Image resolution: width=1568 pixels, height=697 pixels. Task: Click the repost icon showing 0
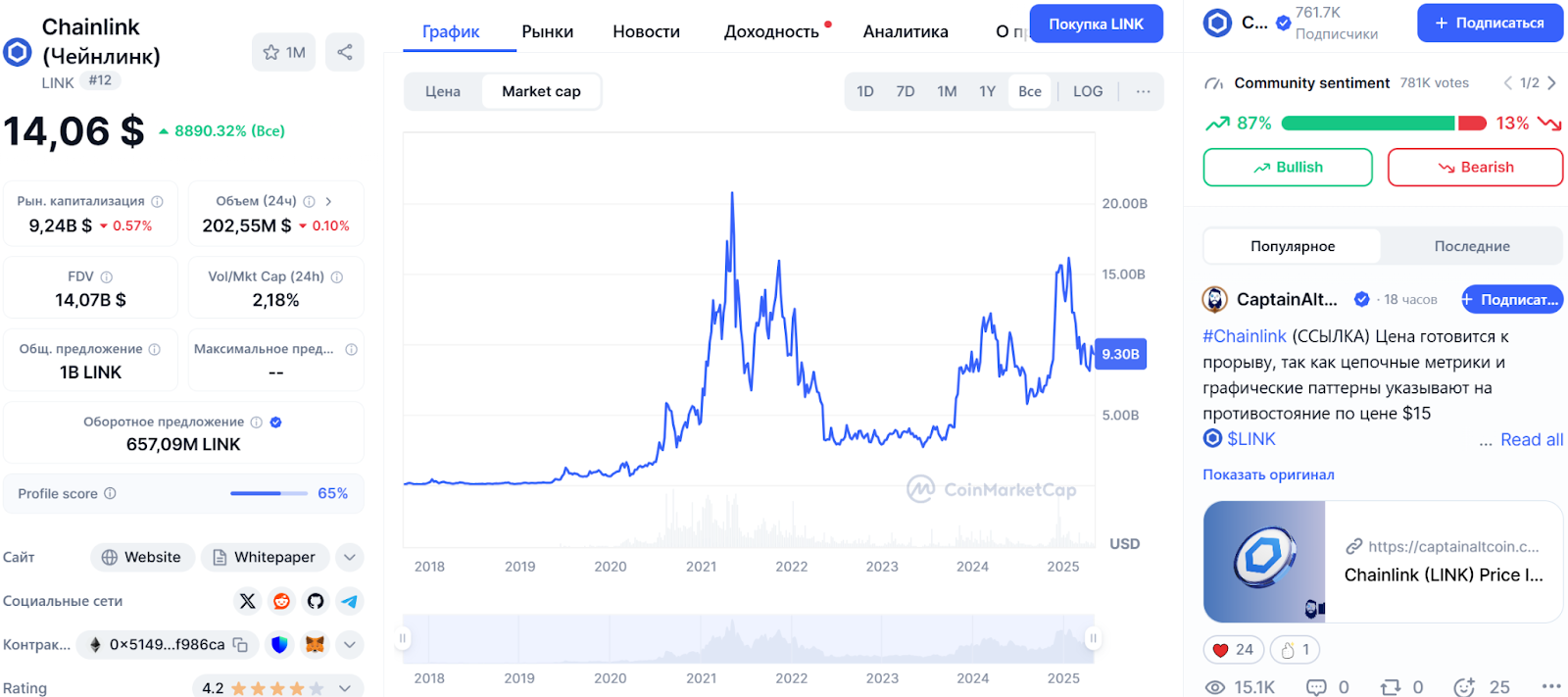click(1391, 687)
